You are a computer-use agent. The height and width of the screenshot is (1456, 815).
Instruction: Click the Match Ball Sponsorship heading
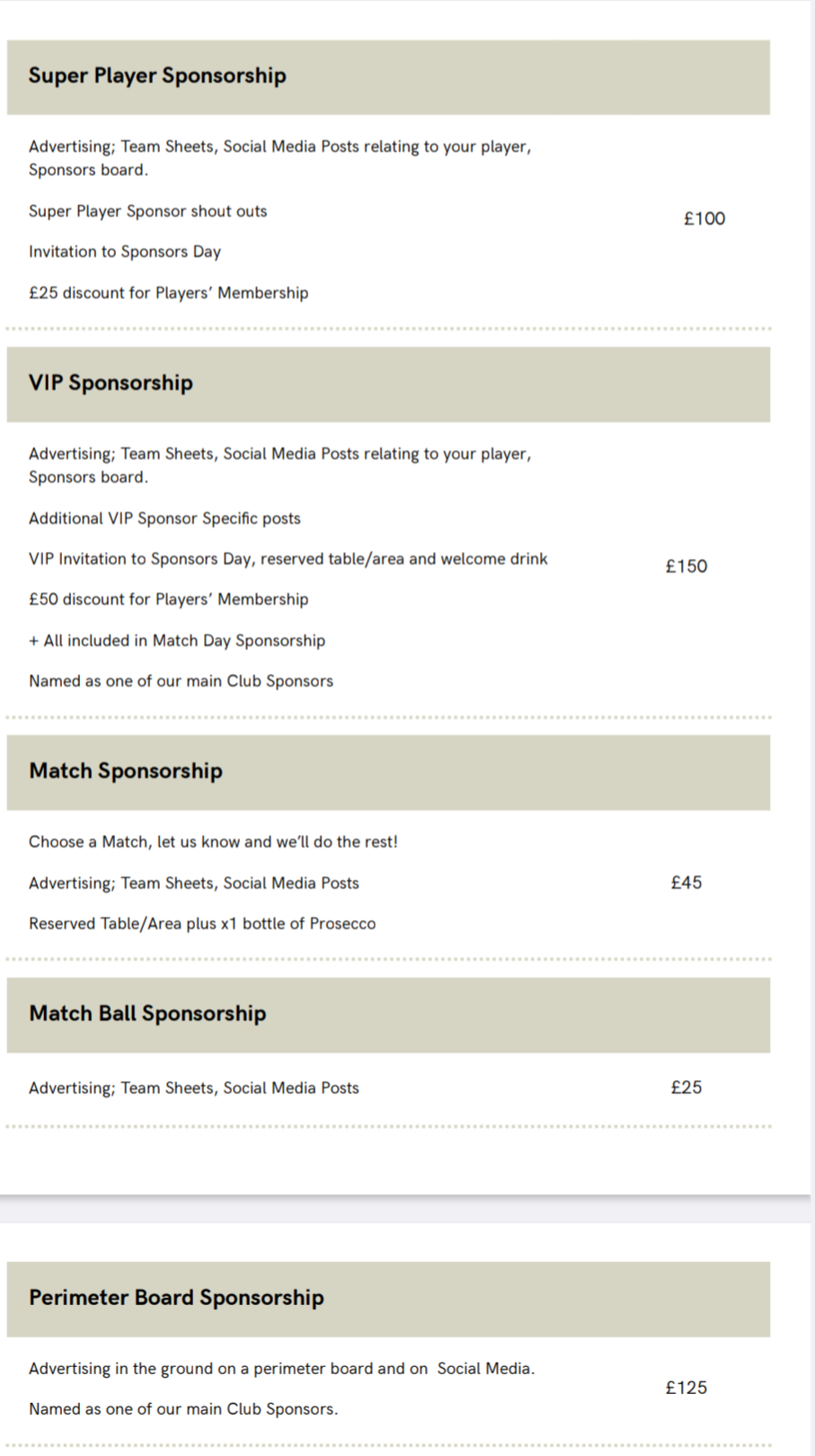pyautogui.click(x=147, y=1014)
